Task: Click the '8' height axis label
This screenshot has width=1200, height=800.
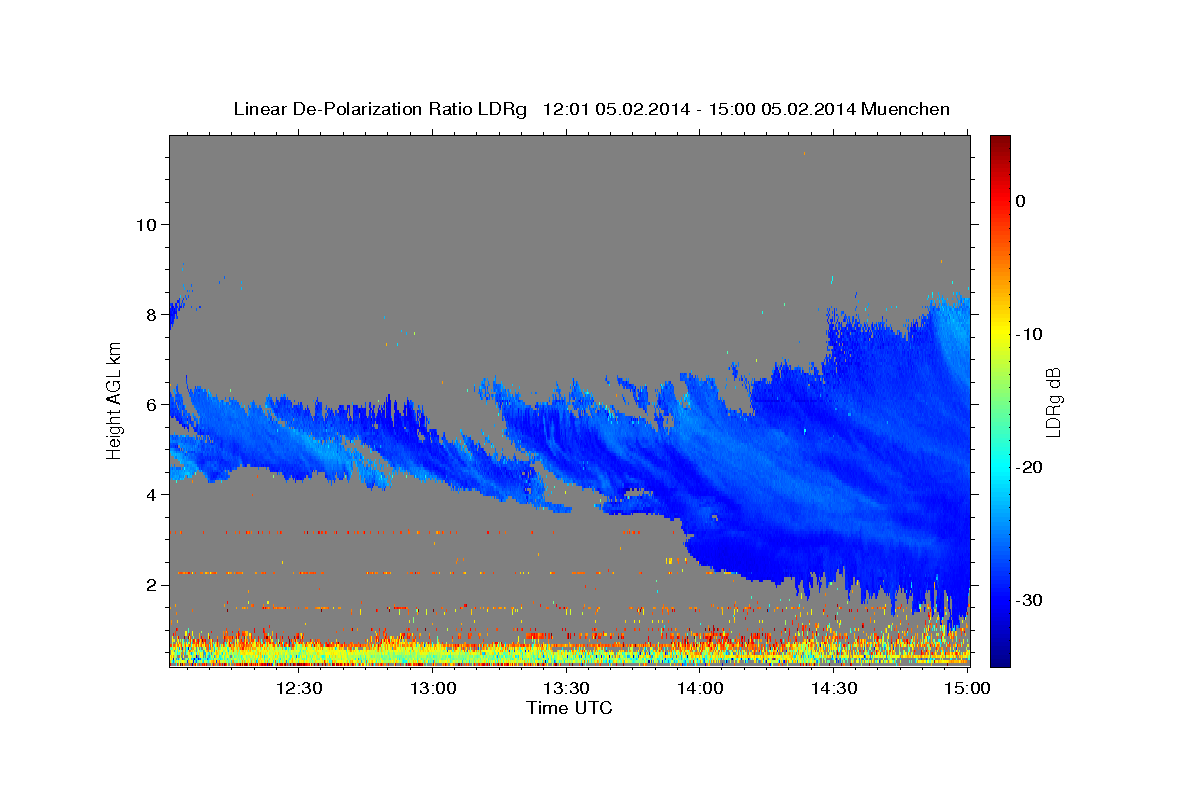Action: (x=152, y=314)
